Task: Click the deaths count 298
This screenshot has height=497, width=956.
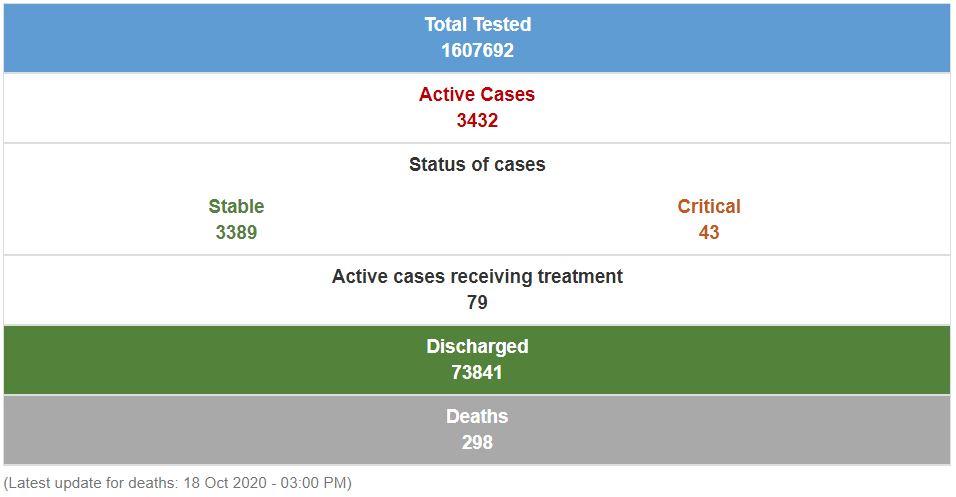Action: tap(477, 442)
